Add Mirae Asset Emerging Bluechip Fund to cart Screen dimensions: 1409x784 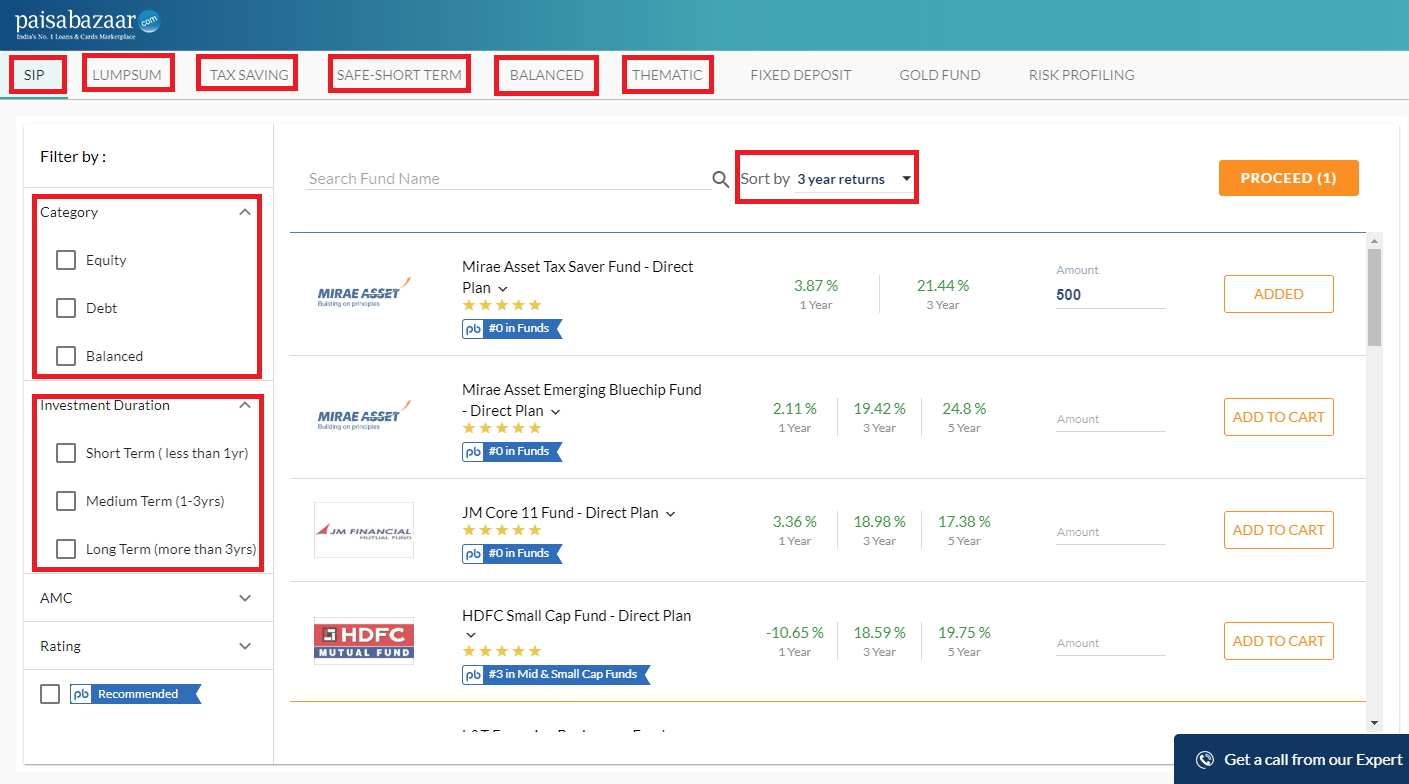point(1279,417)
